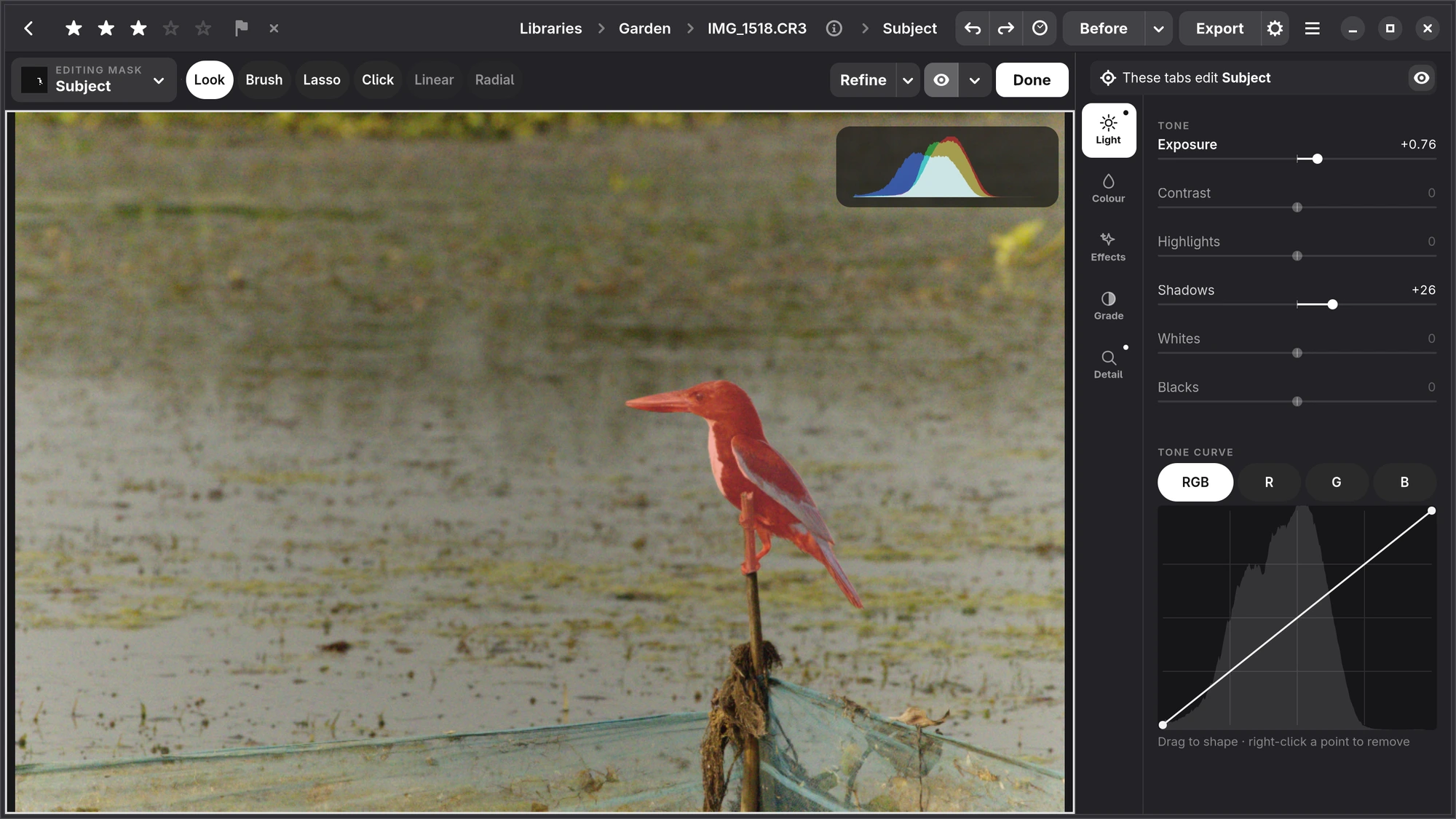This screenshot has width=1456, height=819.
Task: Open the Light tab
Action: point(1108,130)
